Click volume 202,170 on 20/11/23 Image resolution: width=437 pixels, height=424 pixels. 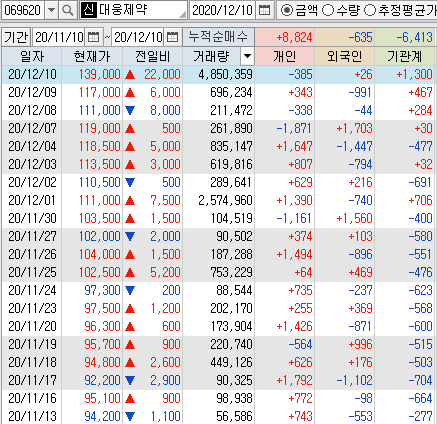[x=231, y=308]
